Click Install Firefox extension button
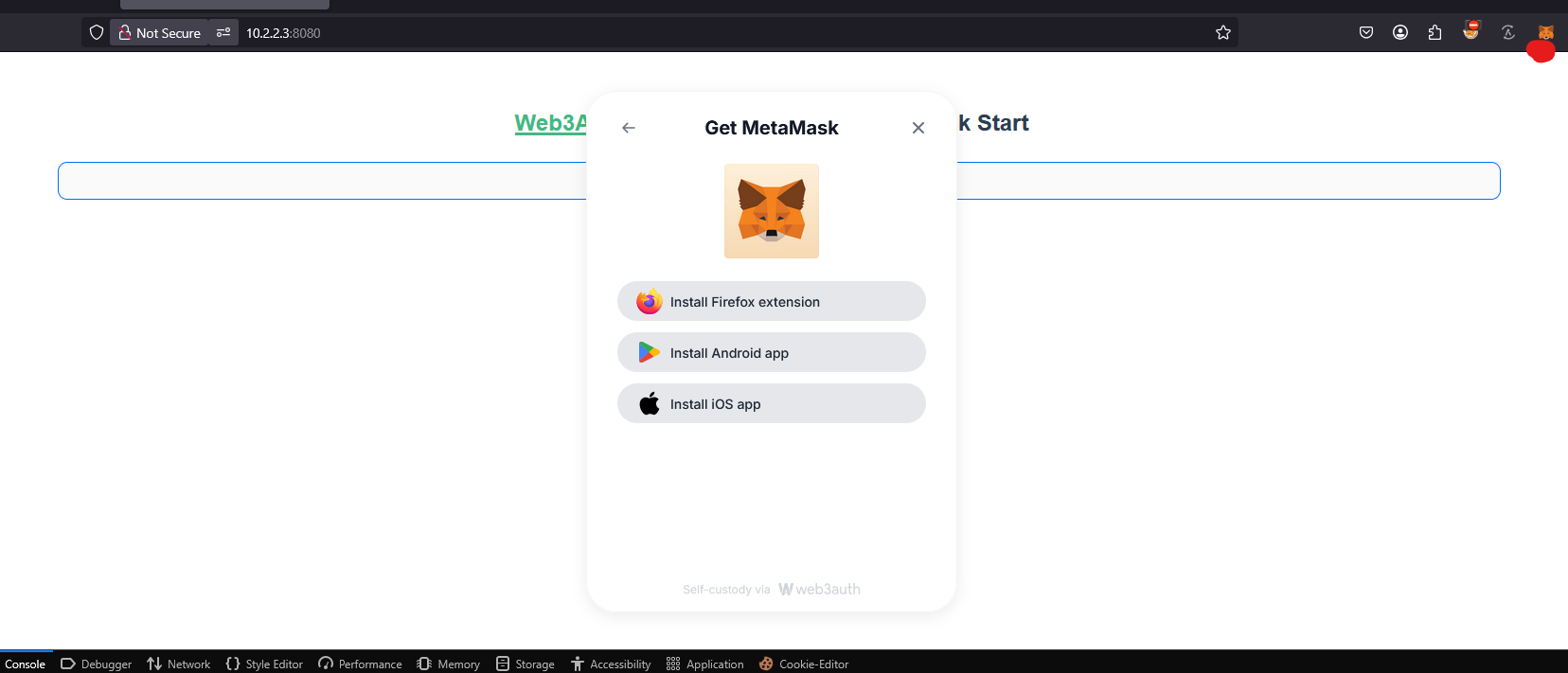 pos(772,301)
